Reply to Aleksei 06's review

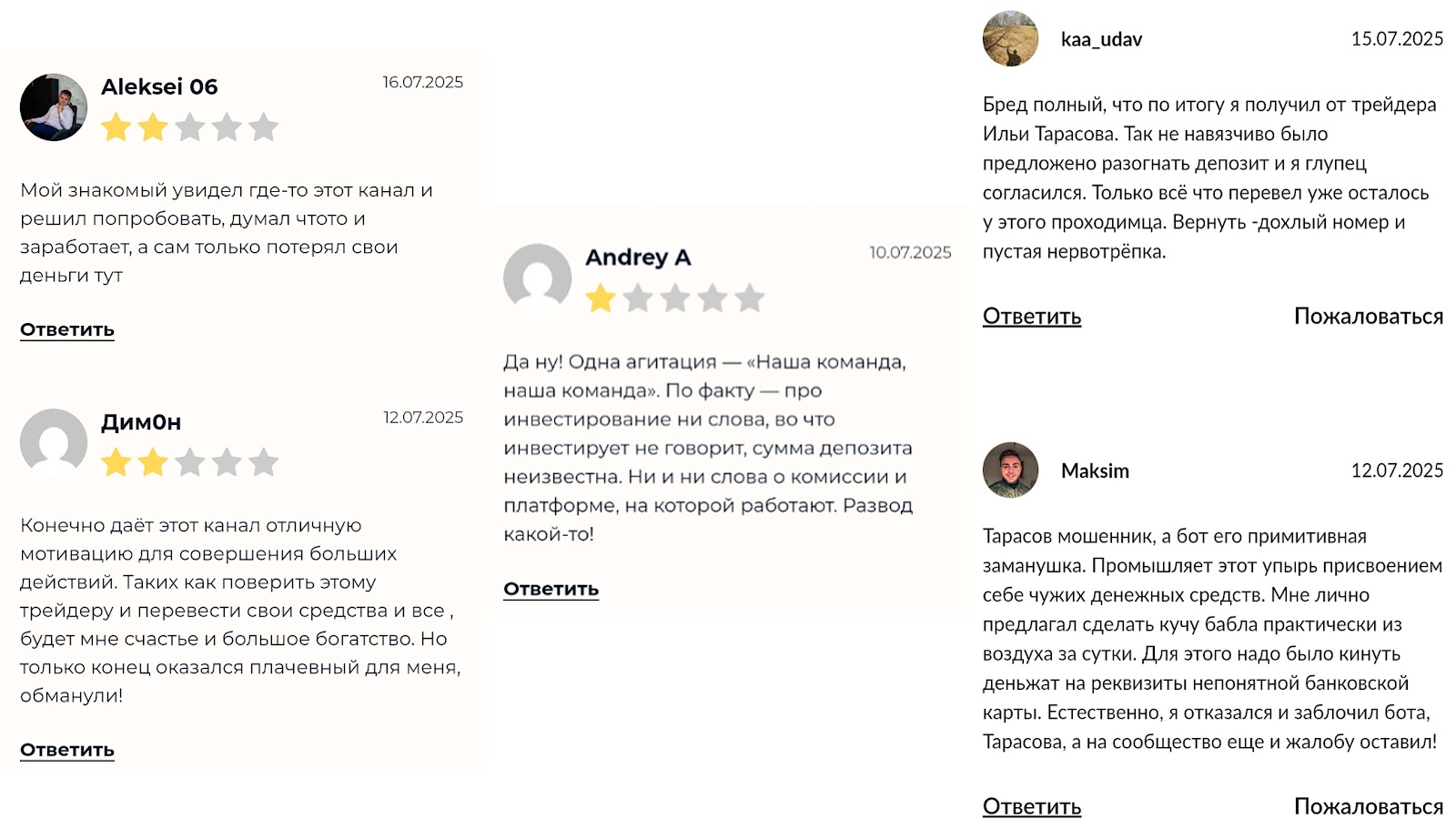pyautogui.click(x=67, y=329)
